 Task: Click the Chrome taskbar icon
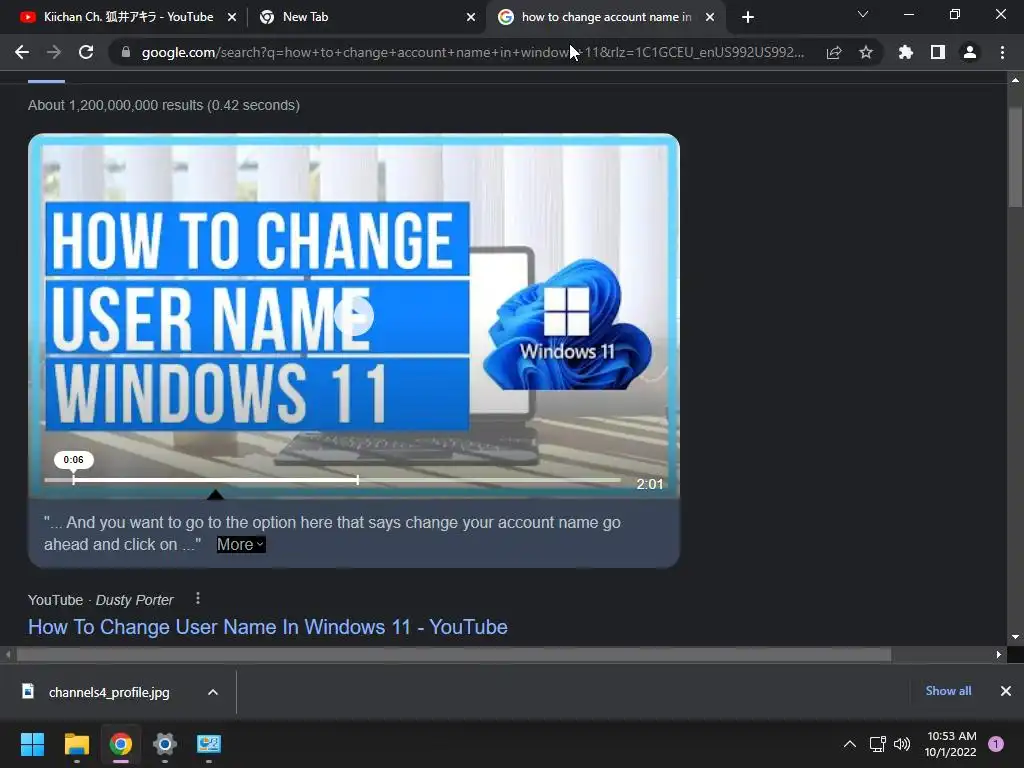[120, 744]
